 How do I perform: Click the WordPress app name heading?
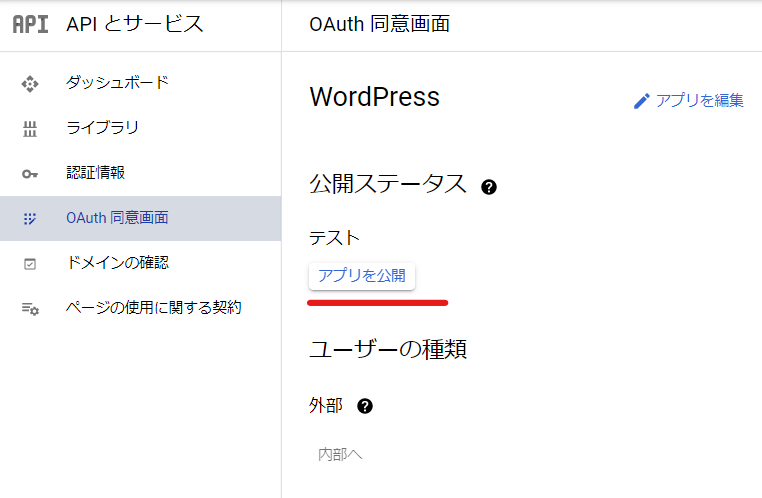pos(375,97)
